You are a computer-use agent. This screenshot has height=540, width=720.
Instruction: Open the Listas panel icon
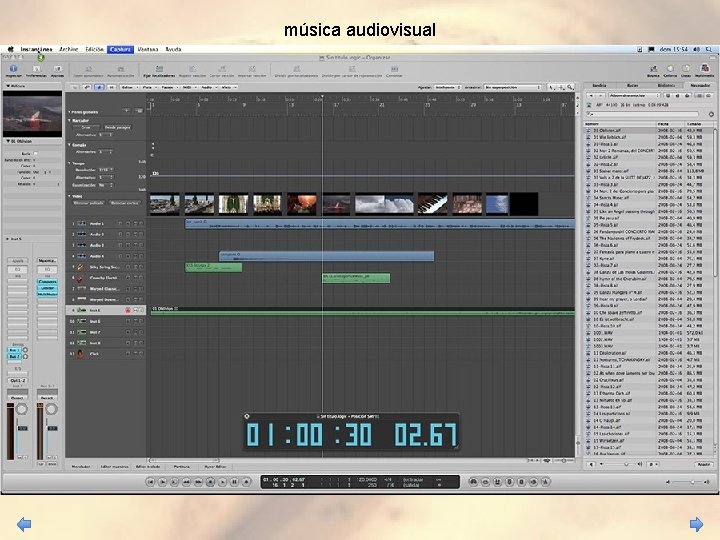point(685,69)
